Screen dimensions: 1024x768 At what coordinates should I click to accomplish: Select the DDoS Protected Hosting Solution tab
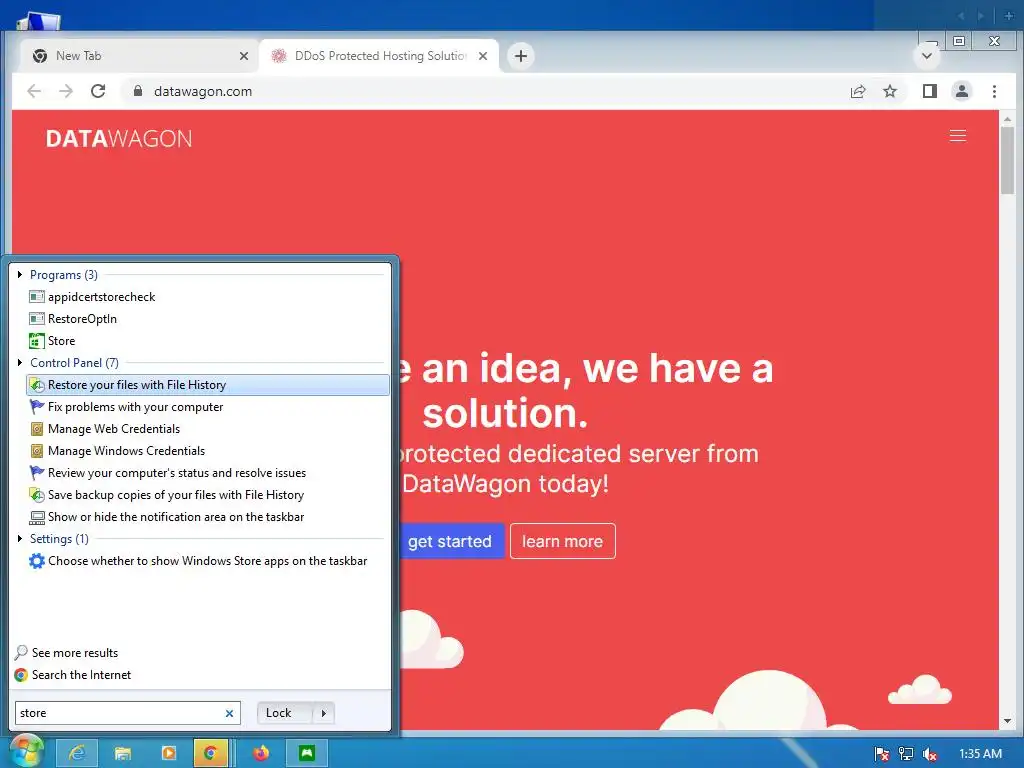point(379,56)
